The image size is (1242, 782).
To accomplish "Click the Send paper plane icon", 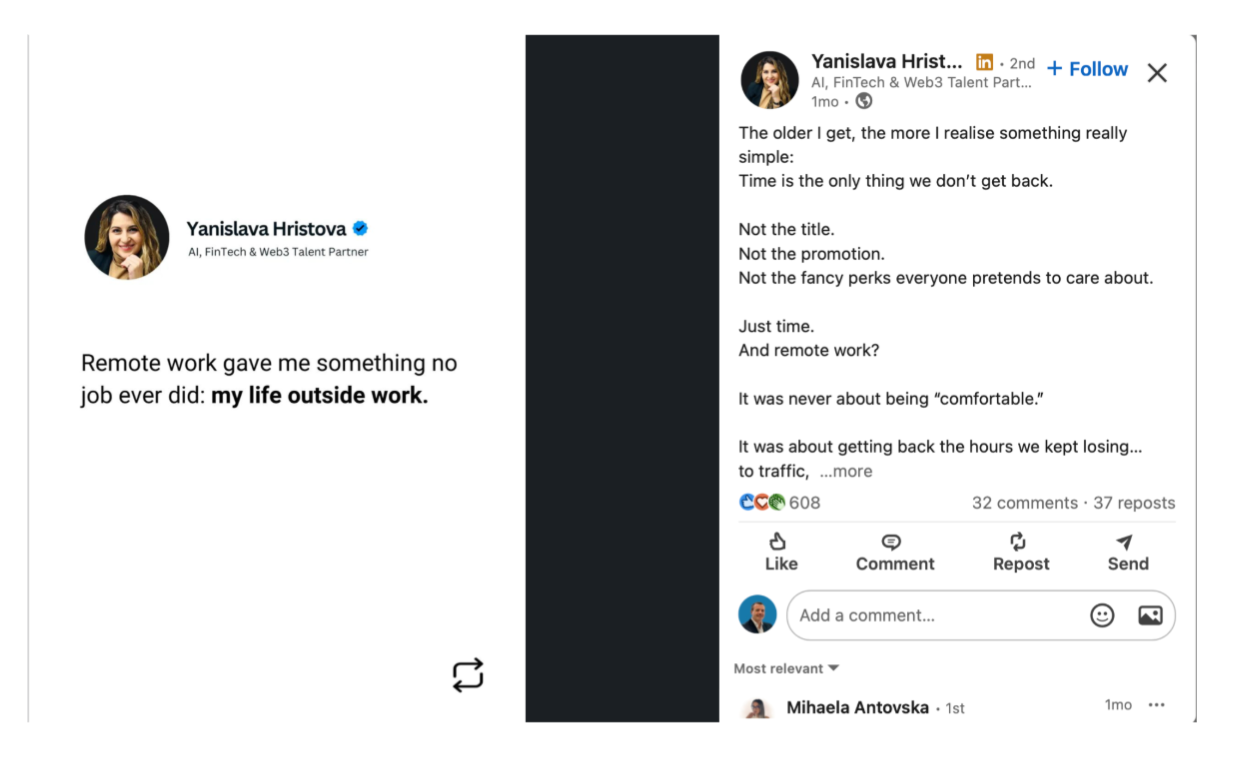I will coord(1125,542).
